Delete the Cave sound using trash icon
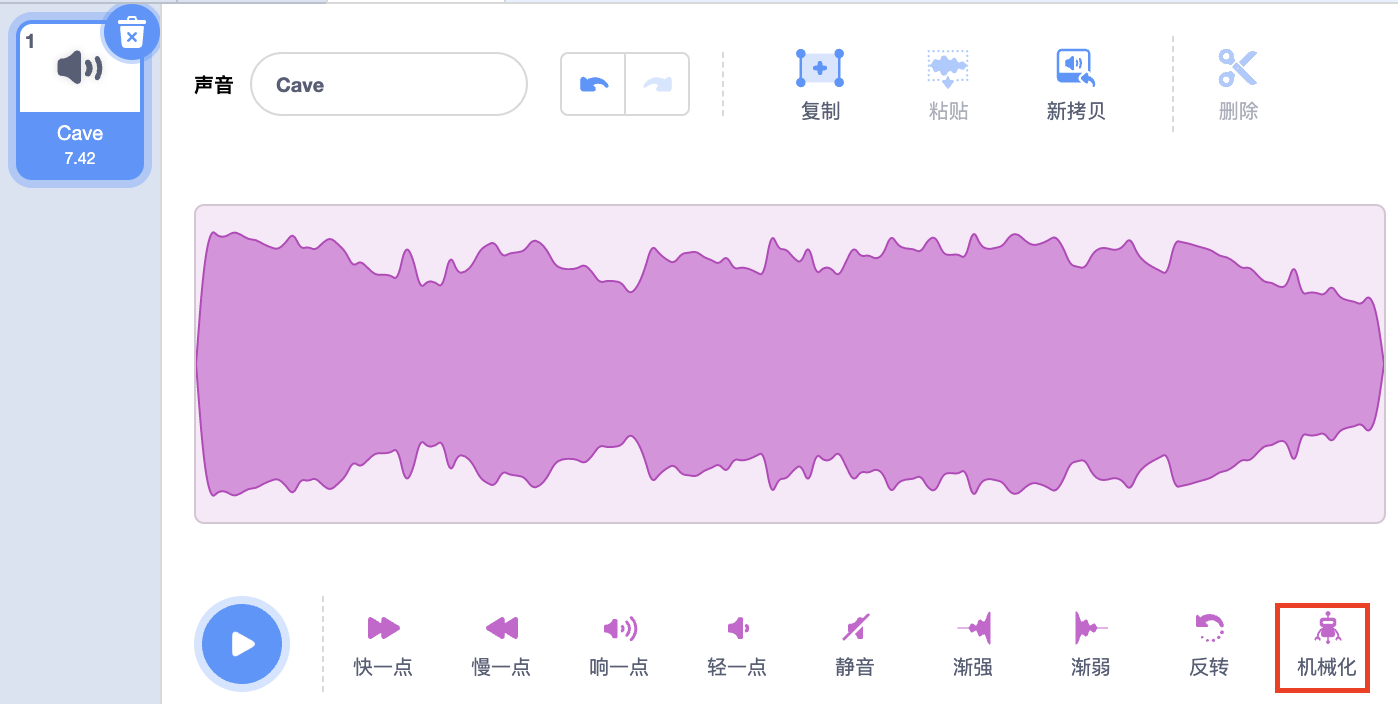The image size is (1398, 704). 131,34
